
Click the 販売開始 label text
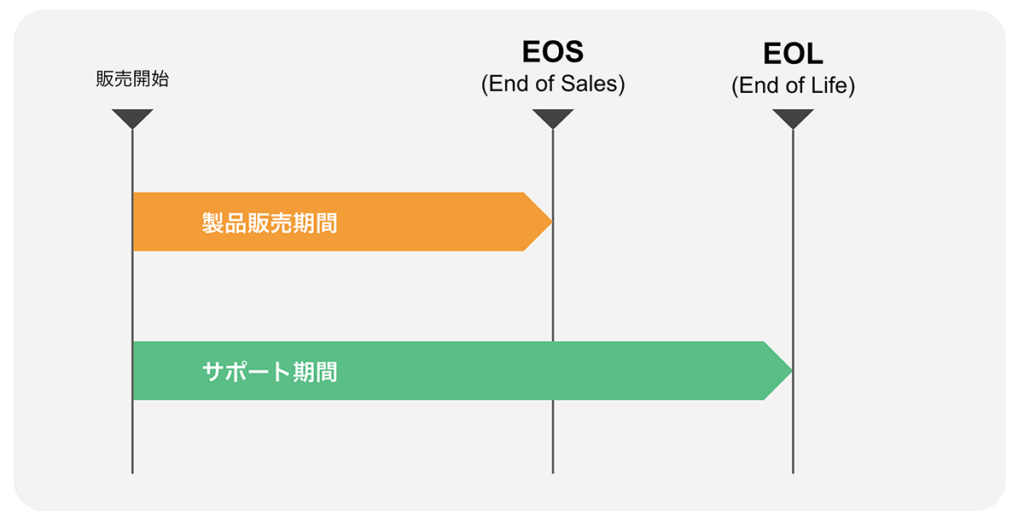point(132,79)
